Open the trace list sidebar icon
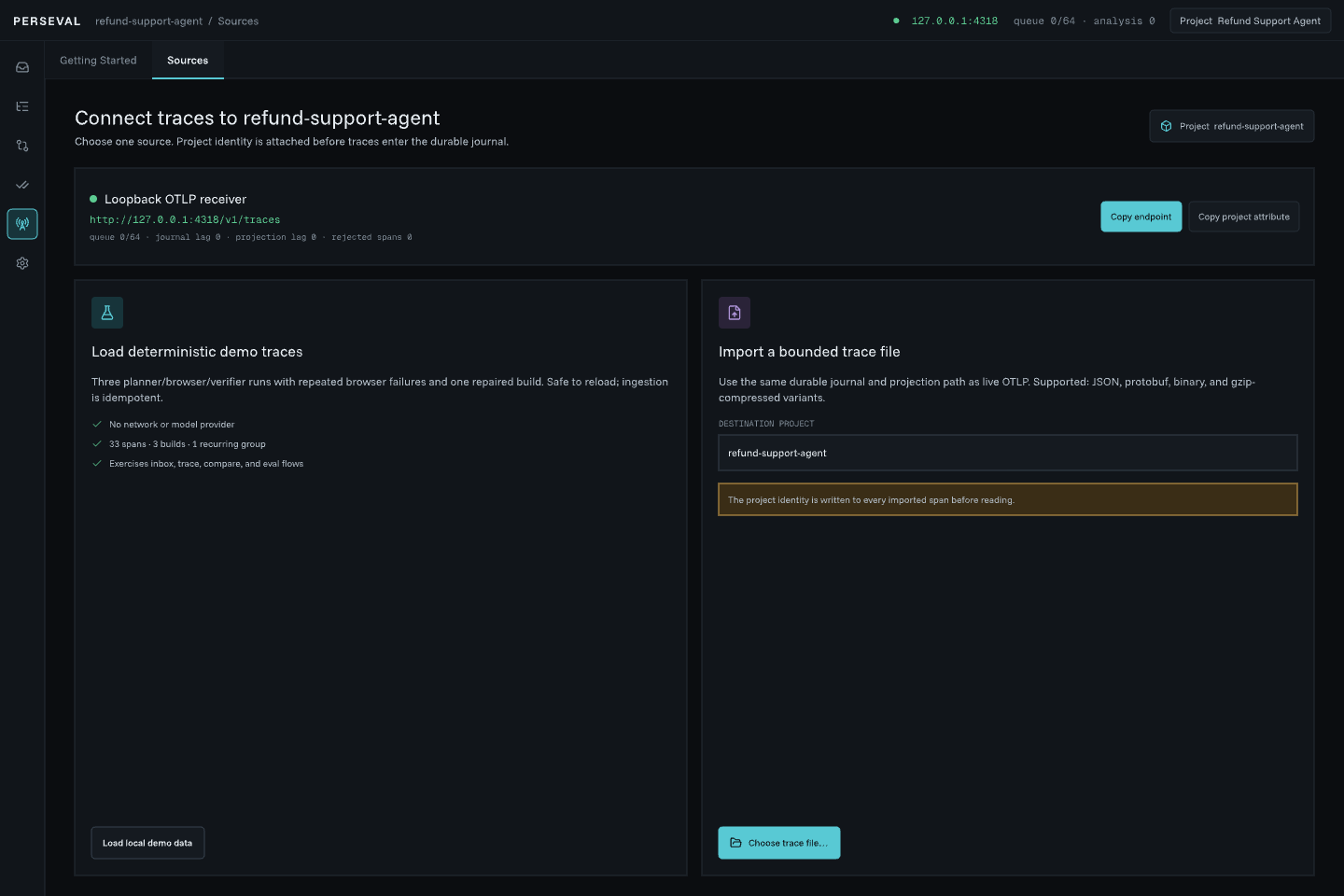The width and height of the screenshot is (1344, 896). [x=22, y=106]
